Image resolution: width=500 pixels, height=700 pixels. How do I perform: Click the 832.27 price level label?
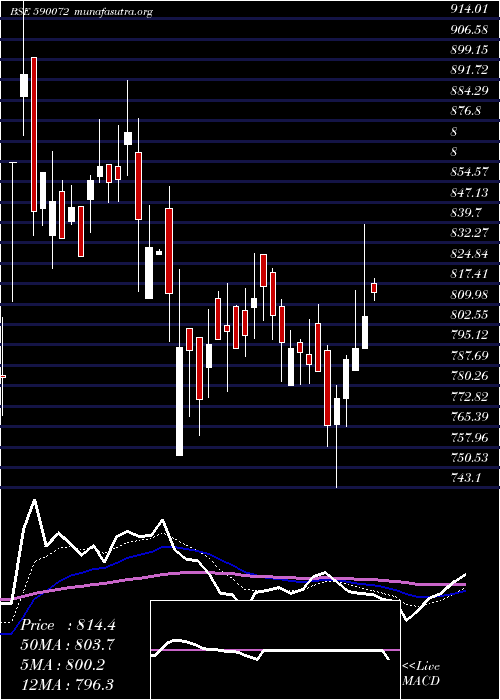pos(469,233)
